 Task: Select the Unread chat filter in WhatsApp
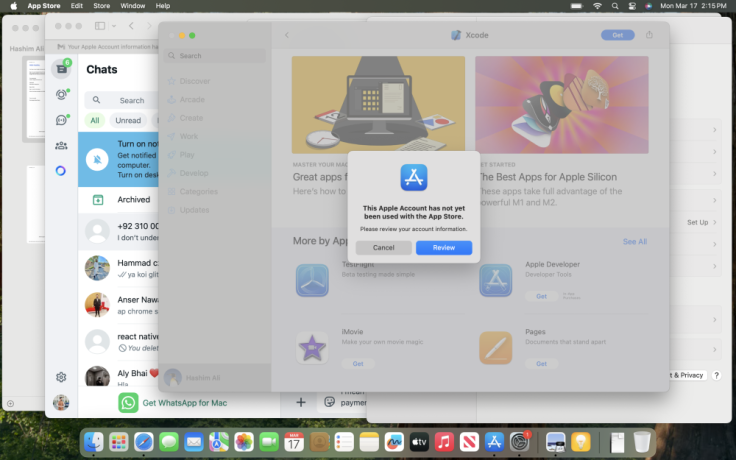point(128,120)
